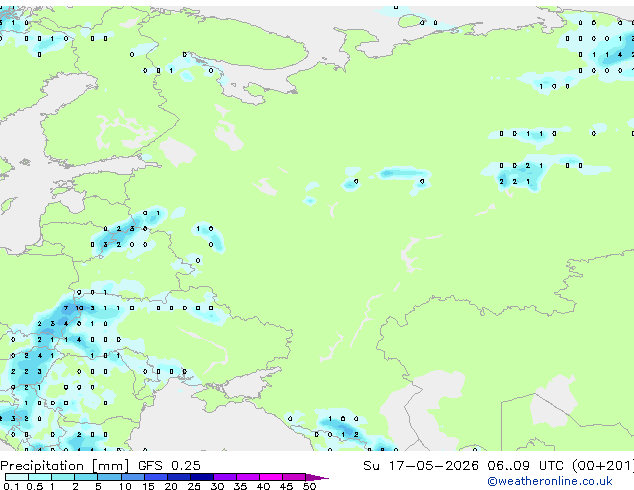
Task: Select the "06..09 UTC" time range
Action: pyautogui.click(x=525, y=466)
